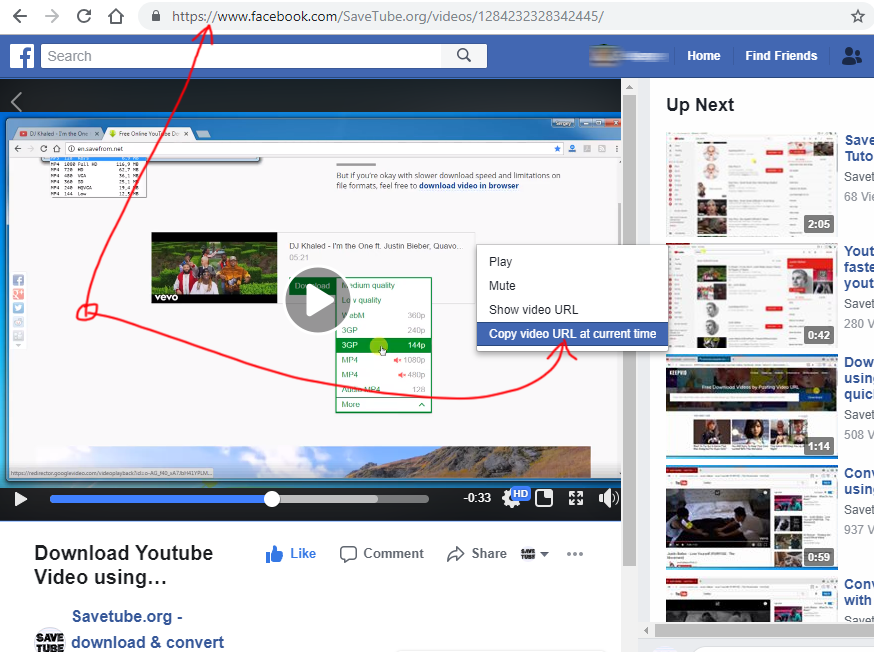The height and width of the screenshot is (652, 874).
Task: Click the Share button
Action: pos(477,553)
